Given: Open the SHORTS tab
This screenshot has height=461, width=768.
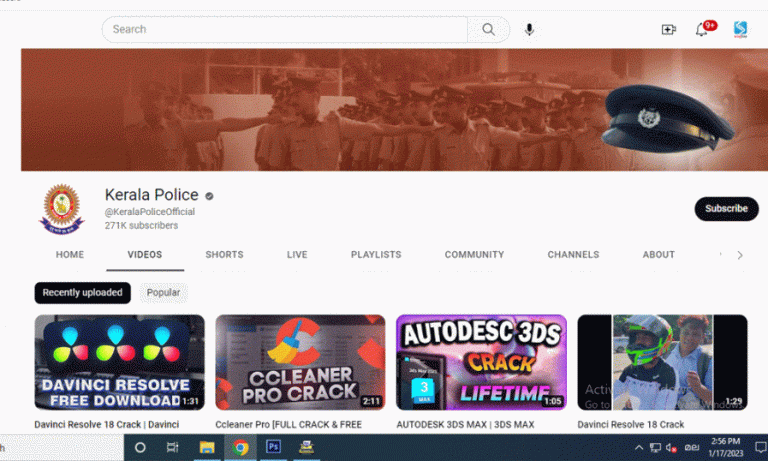Looking at the screenshot, I should click(x=224, y=255).
